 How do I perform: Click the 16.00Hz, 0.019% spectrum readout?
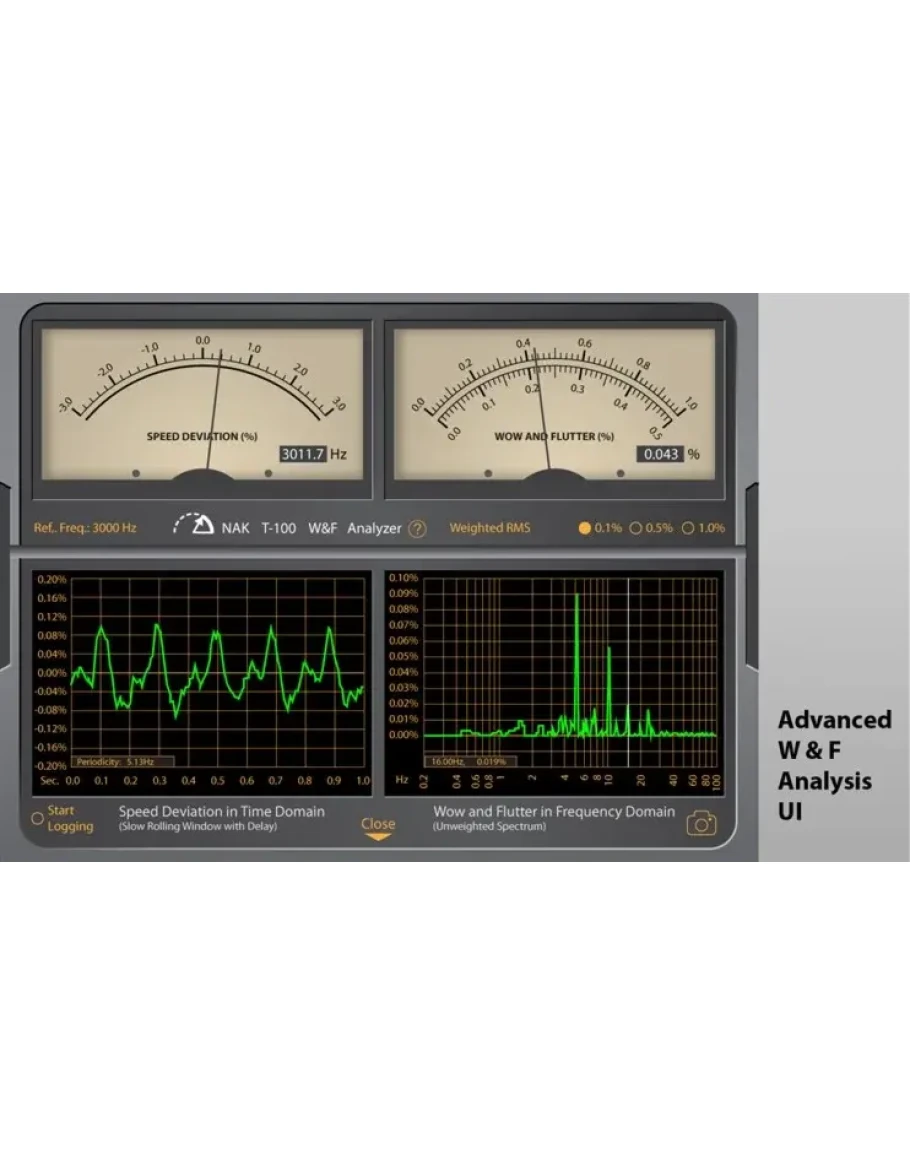point(464,762)
